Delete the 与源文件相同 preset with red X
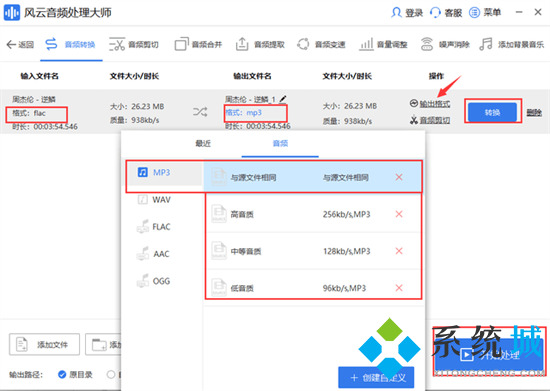The height and width of the screenshot is (391, 550). click(399, 177)
